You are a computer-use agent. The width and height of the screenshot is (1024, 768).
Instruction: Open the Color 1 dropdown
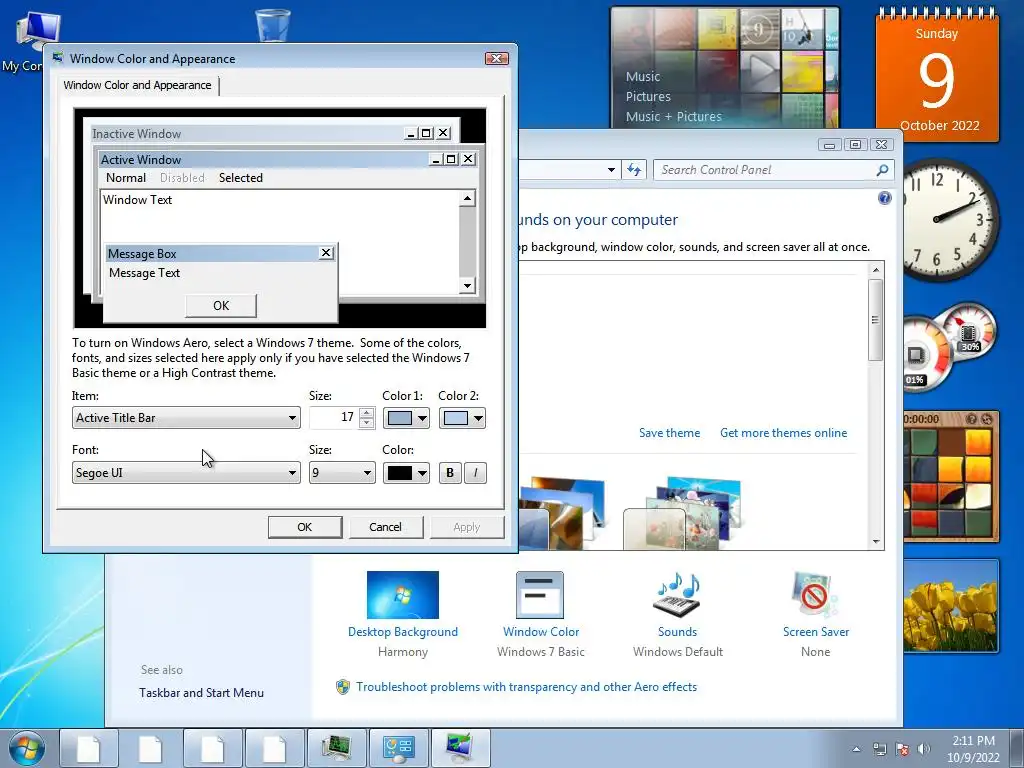(423, 418)
